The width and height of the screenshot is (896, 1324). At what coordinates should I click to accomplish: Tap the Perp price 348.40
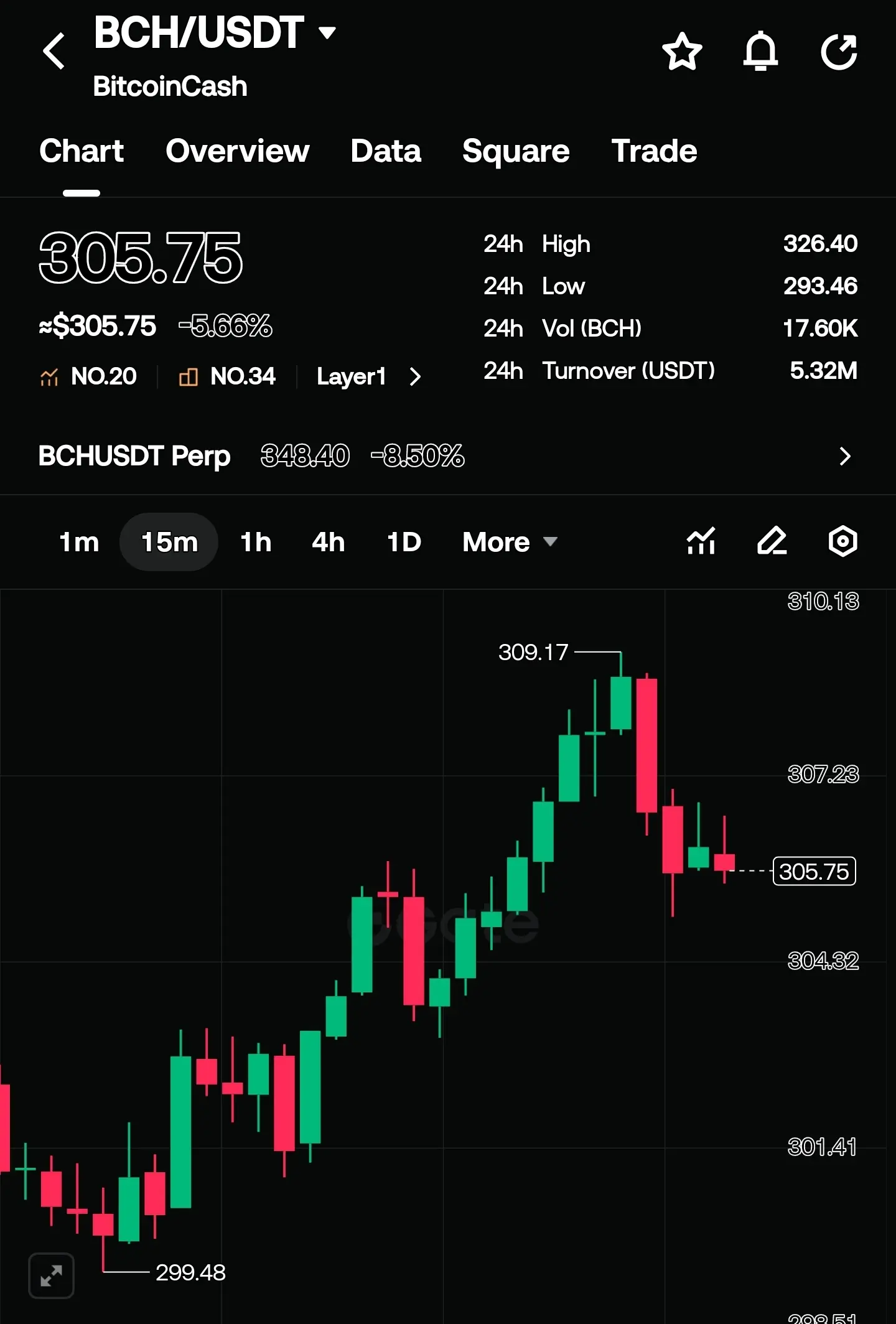[x=305, y=456]
